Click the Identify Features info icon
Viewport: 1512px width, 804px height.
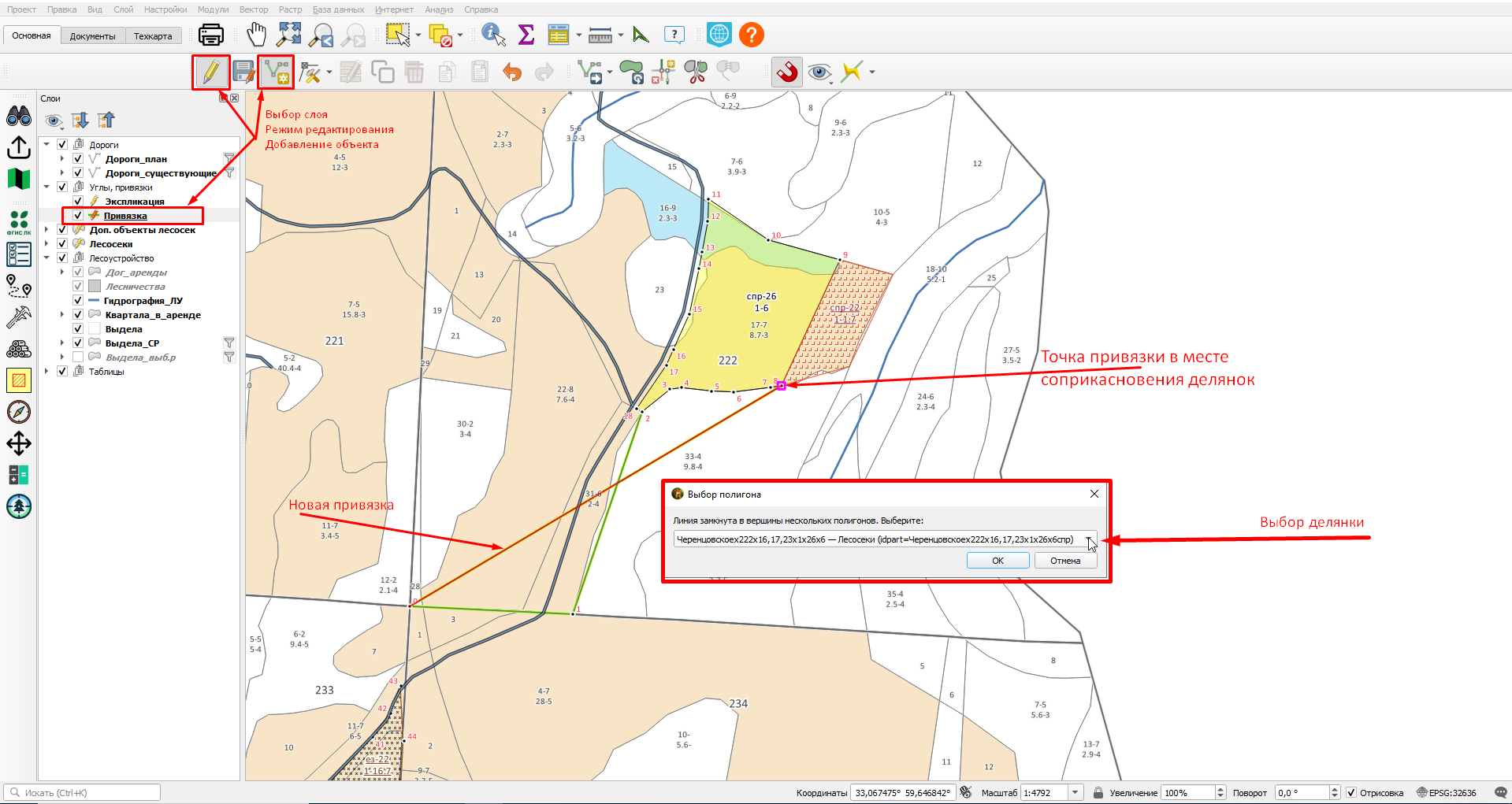(x=493, y=35)
